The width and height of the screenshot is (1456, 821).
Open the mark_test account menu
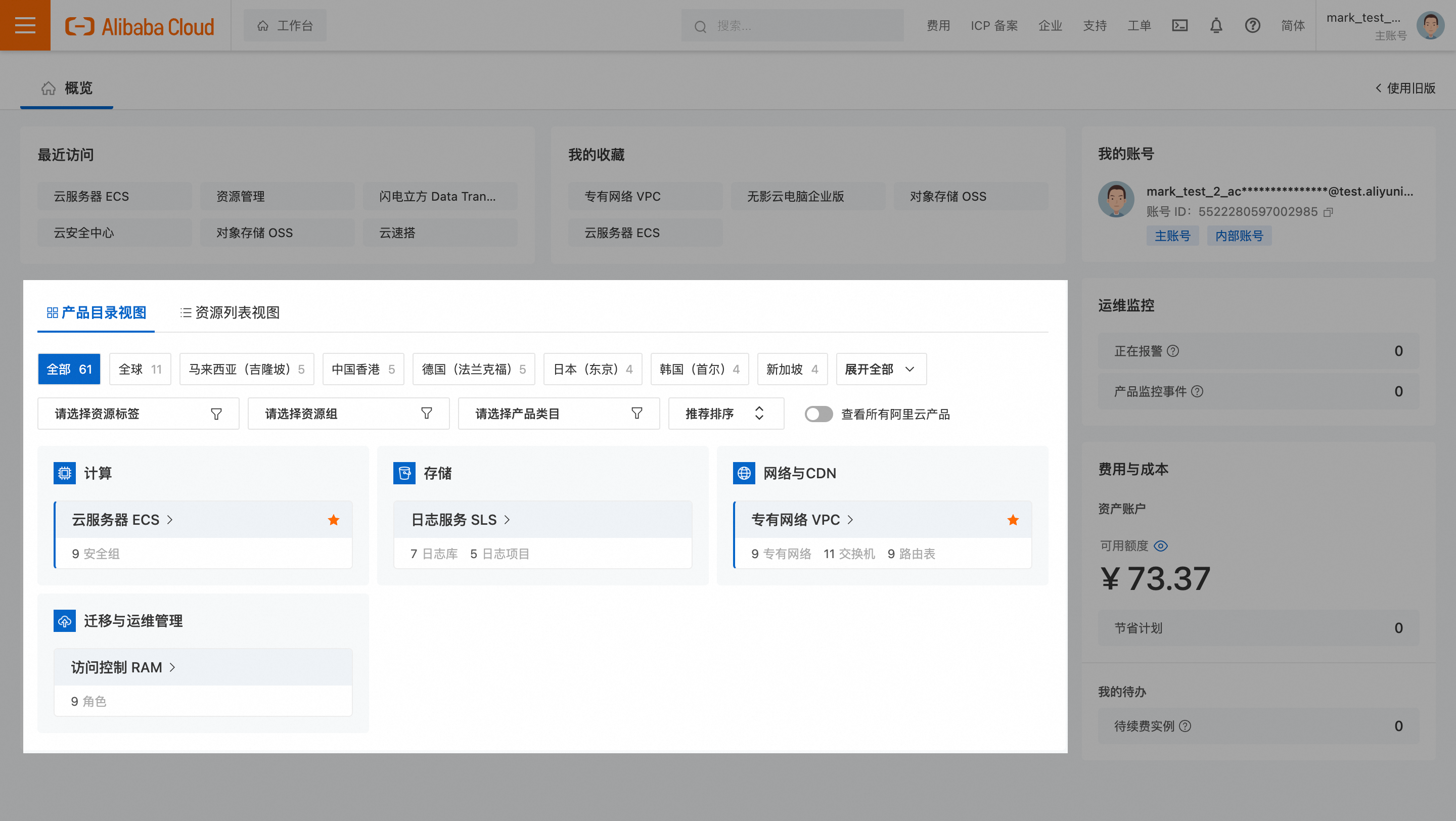(x=1366, y=25)
